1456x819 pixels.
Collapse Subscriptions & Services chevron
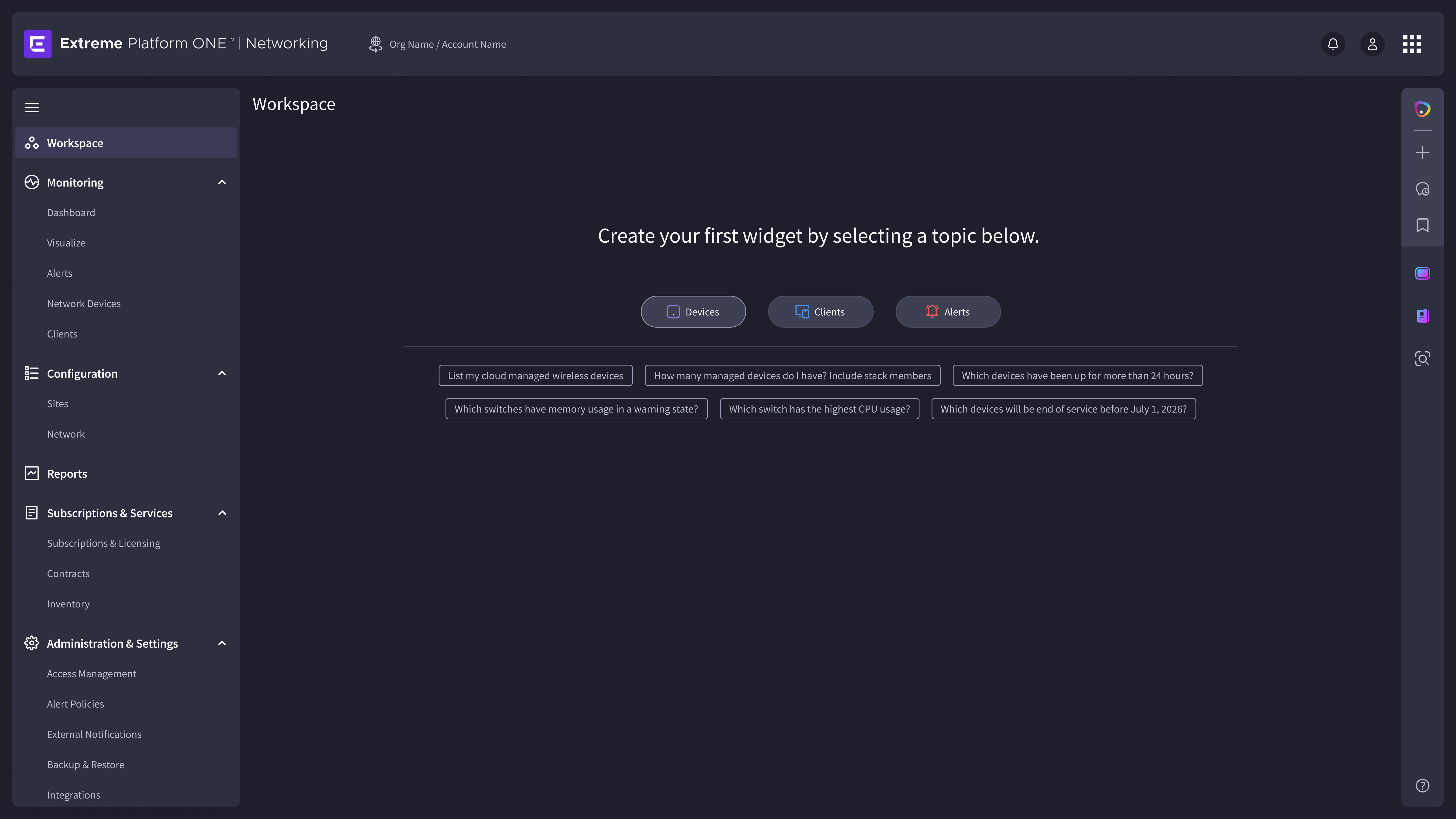[222, 513]
